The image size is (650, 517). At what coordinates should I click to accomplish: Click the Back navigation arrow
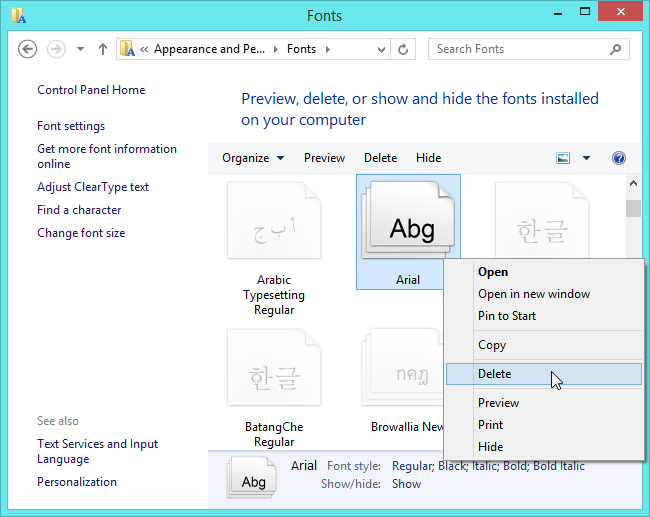point(28,49)
